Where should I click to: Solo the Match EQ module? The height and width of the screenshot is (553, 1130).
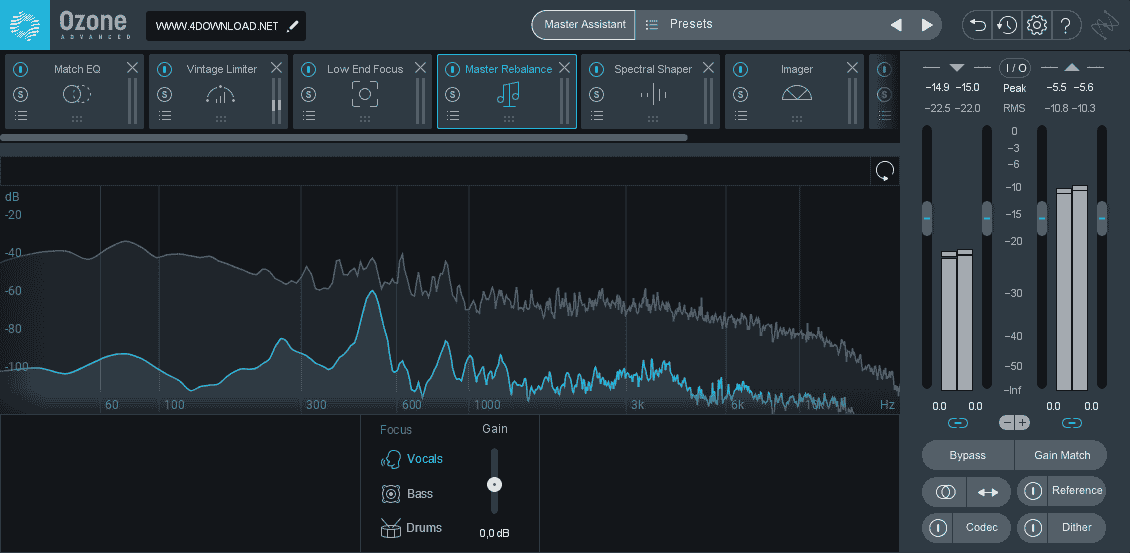[x=21, y=94]
